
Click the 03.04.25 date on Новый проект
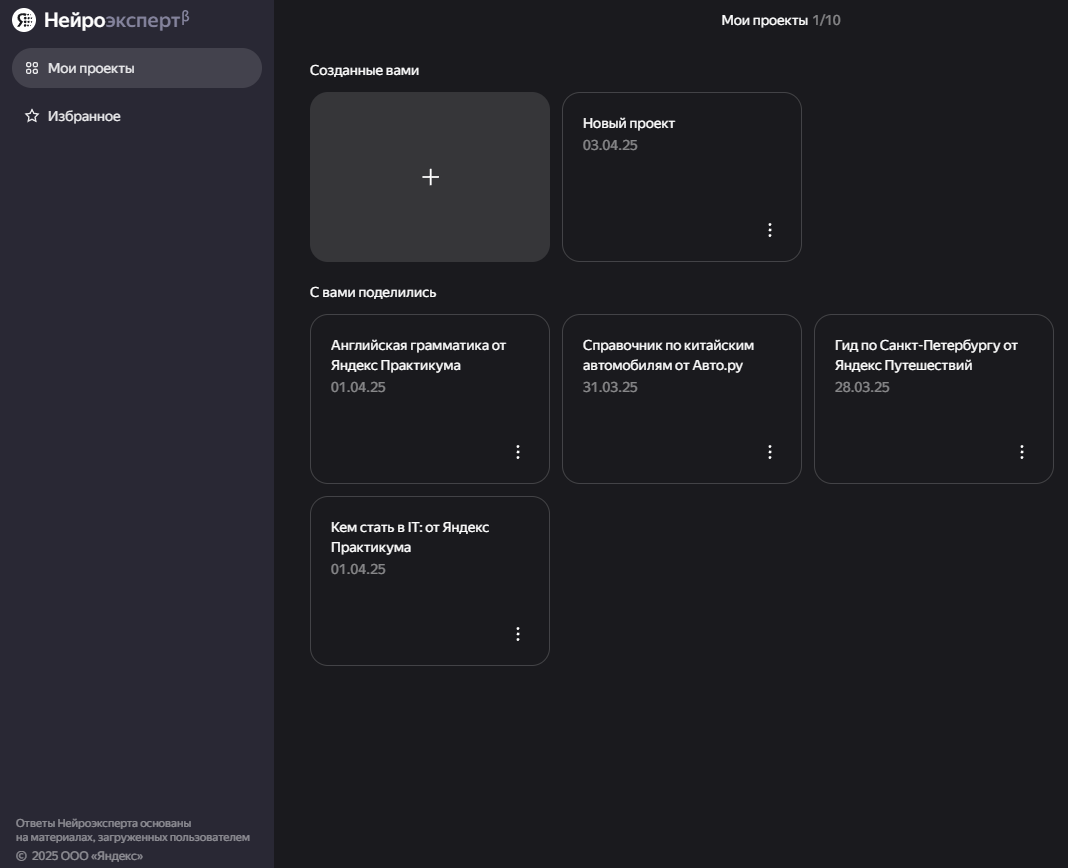pyautogui.click(x=610, y=146)
